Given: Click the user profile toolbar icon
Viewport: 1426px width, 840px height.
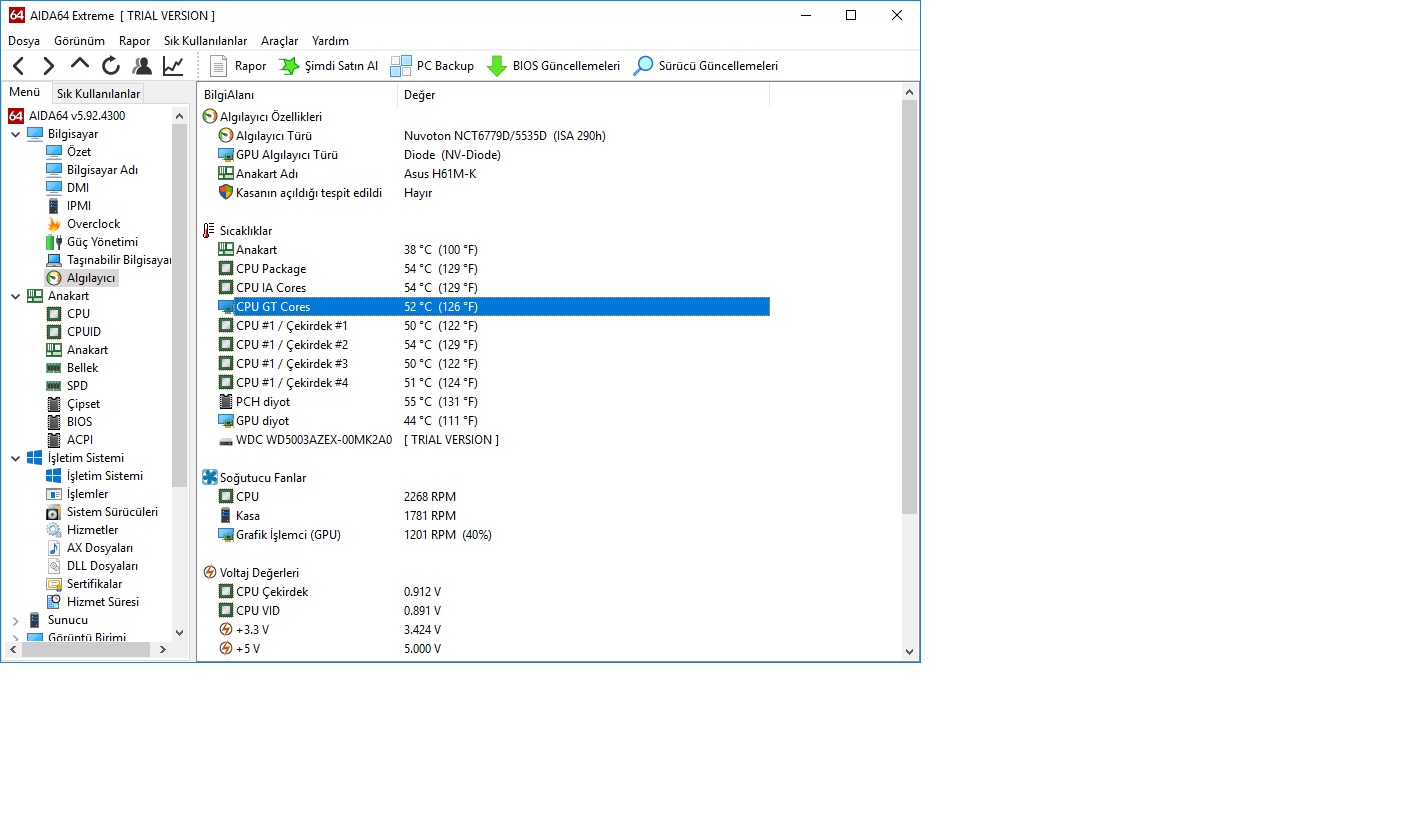Looking at the screenshot, I should pos(142,66).
